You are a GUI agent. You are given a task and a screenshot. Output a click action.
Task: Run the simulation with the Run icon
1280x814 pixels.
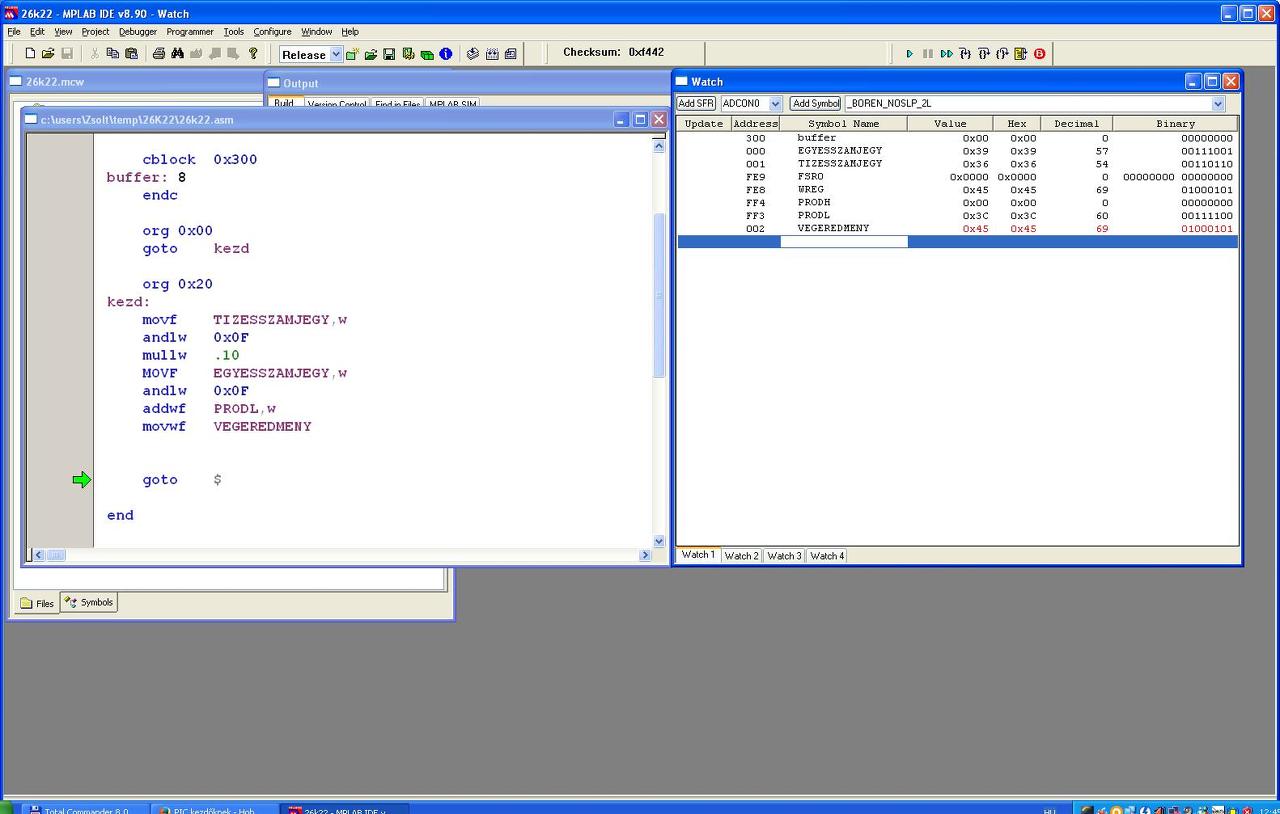909,54
